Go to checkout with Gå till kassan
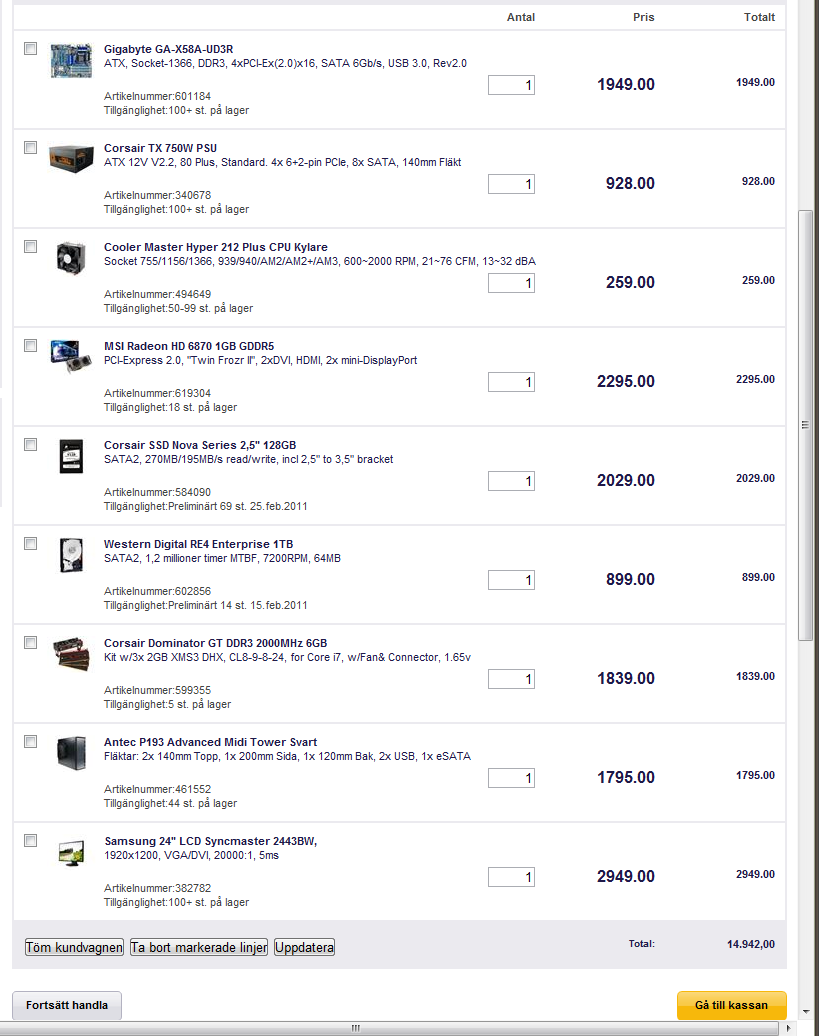The width and height of the screenshot is (819, 1036). (731, 1005)
